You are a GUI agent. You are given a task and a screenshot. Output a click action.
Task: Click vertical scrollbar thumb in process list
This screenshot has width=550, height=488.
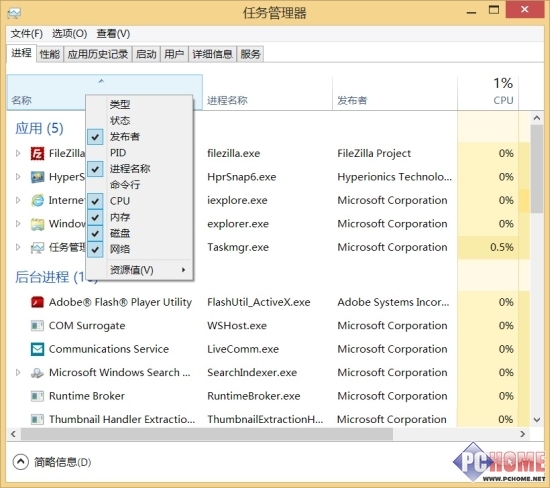pos(537,169)
